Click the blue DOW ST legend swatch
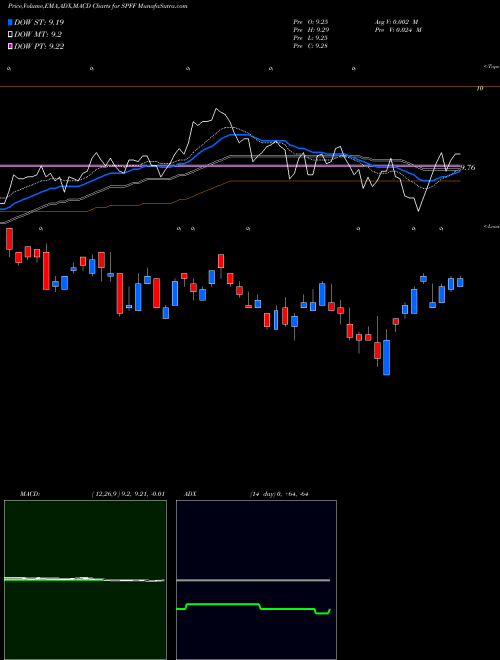The image size is (500, 660). coord(10,22)
